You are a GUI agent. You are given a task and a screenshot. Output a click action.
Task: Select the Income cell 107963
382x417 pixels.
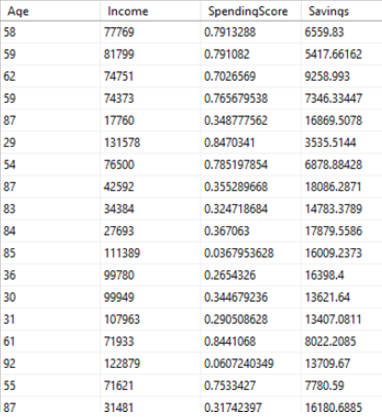151,319
